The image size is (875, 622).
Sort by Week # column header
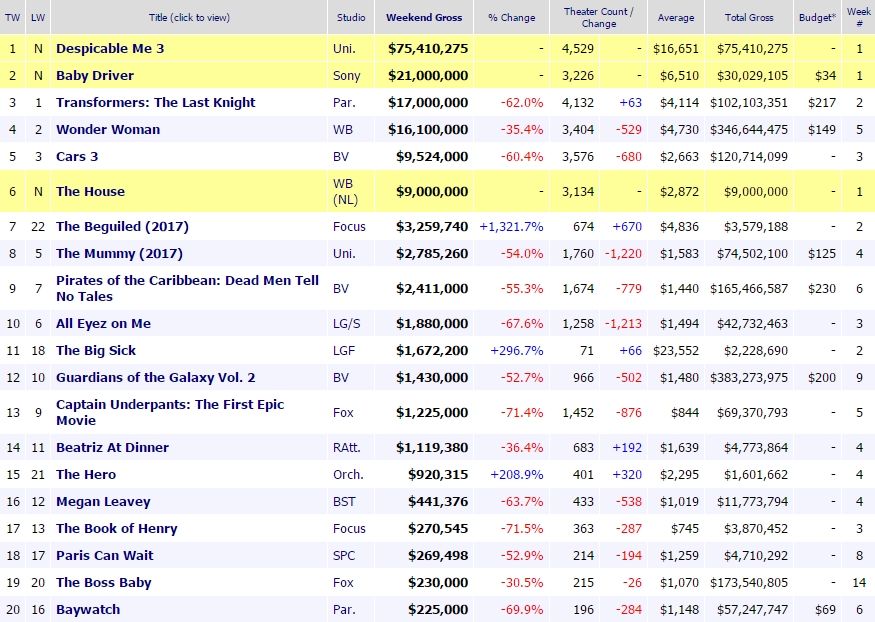pos(859,17)
